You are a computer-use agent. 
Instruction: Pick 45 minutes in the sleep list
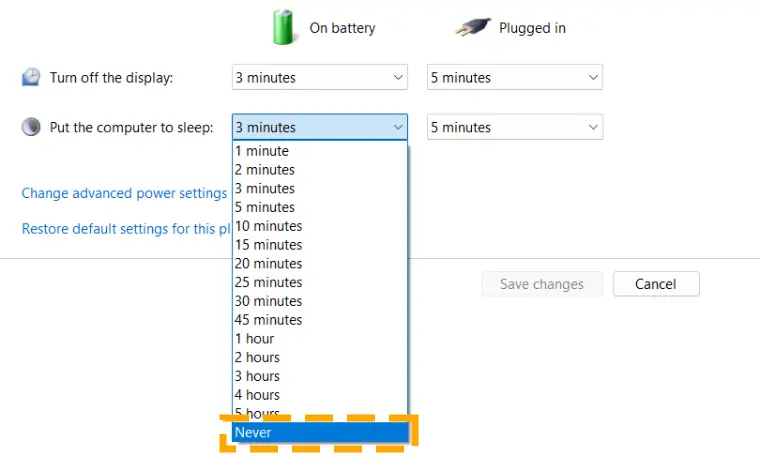(x=320, y=320)
